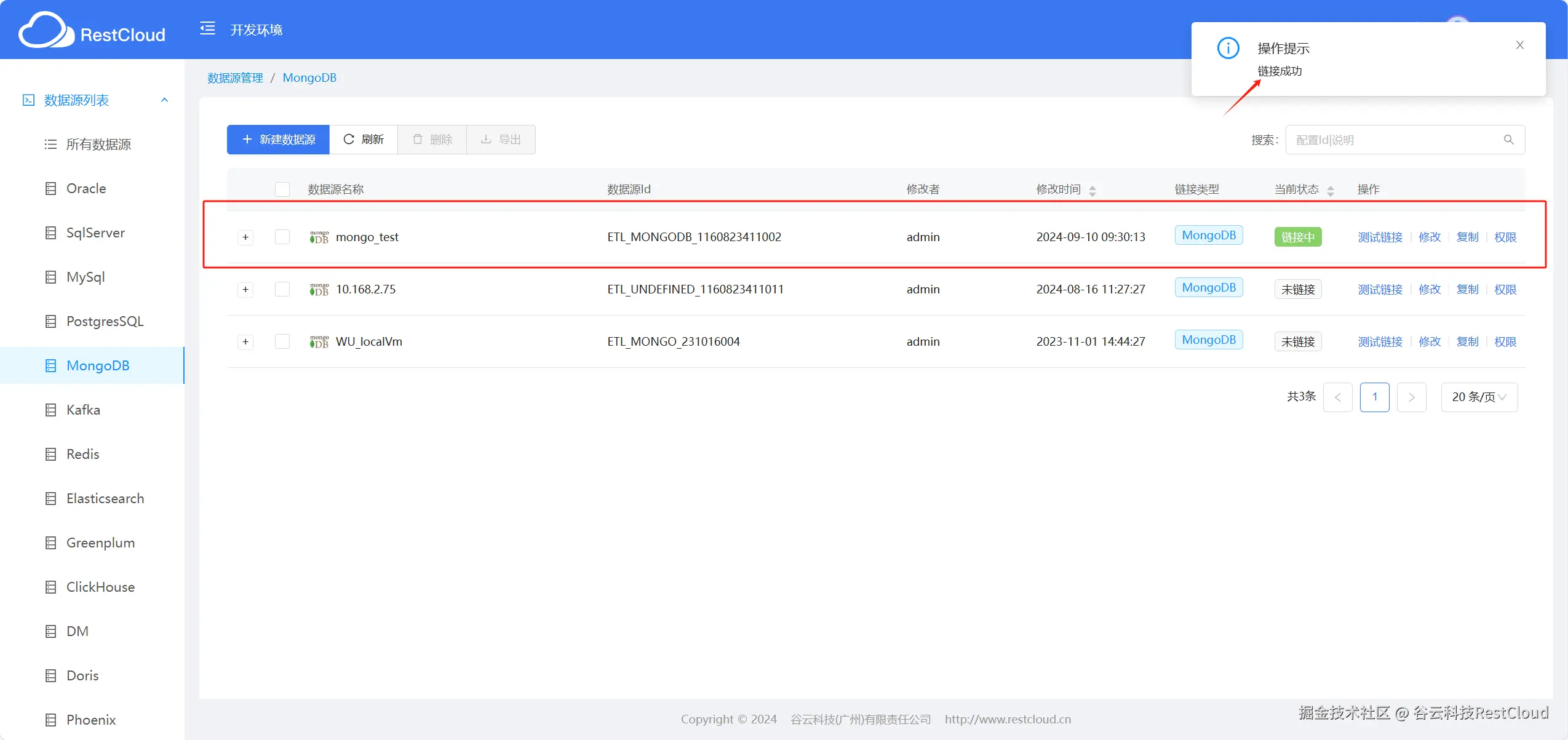
Task: Select the MongoDB sidebar item
Action: point(92,365)
